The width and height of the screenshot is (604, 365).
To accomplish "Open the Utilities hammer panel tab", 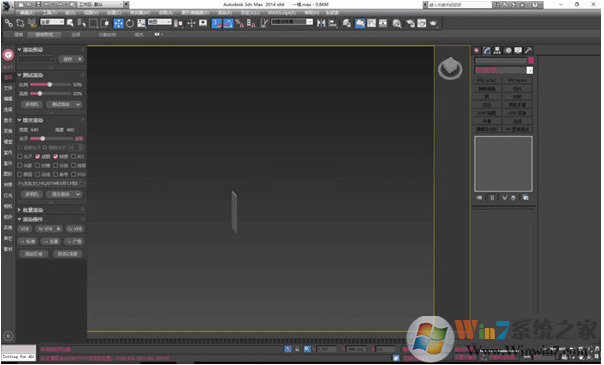I will (528, 50).
